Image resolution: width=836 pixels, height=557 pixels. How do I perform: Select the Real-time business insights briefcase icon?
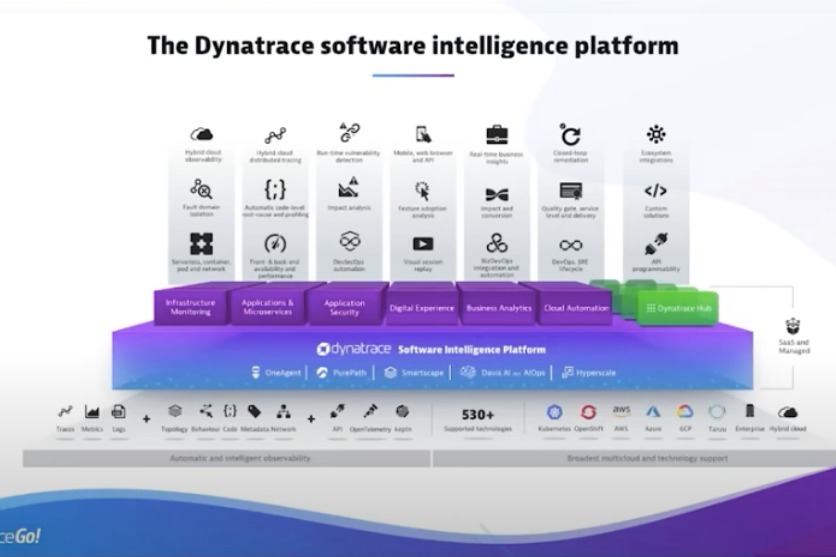[497, 135]
